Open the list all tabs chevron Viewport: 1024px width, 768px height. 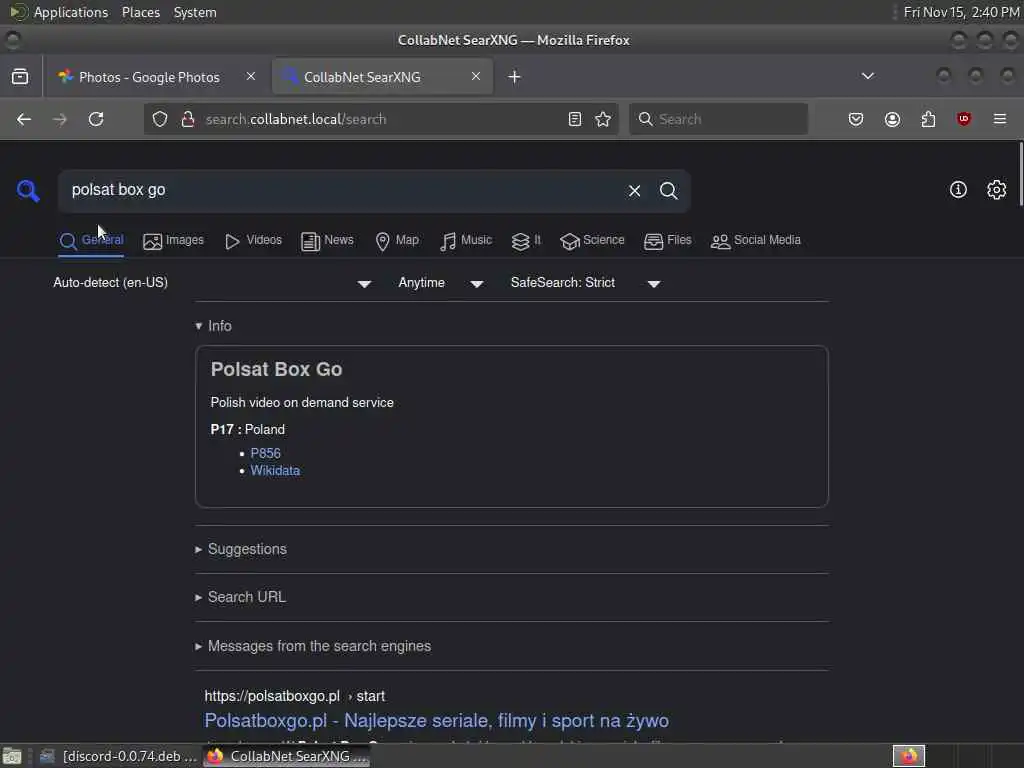(867, 76)
